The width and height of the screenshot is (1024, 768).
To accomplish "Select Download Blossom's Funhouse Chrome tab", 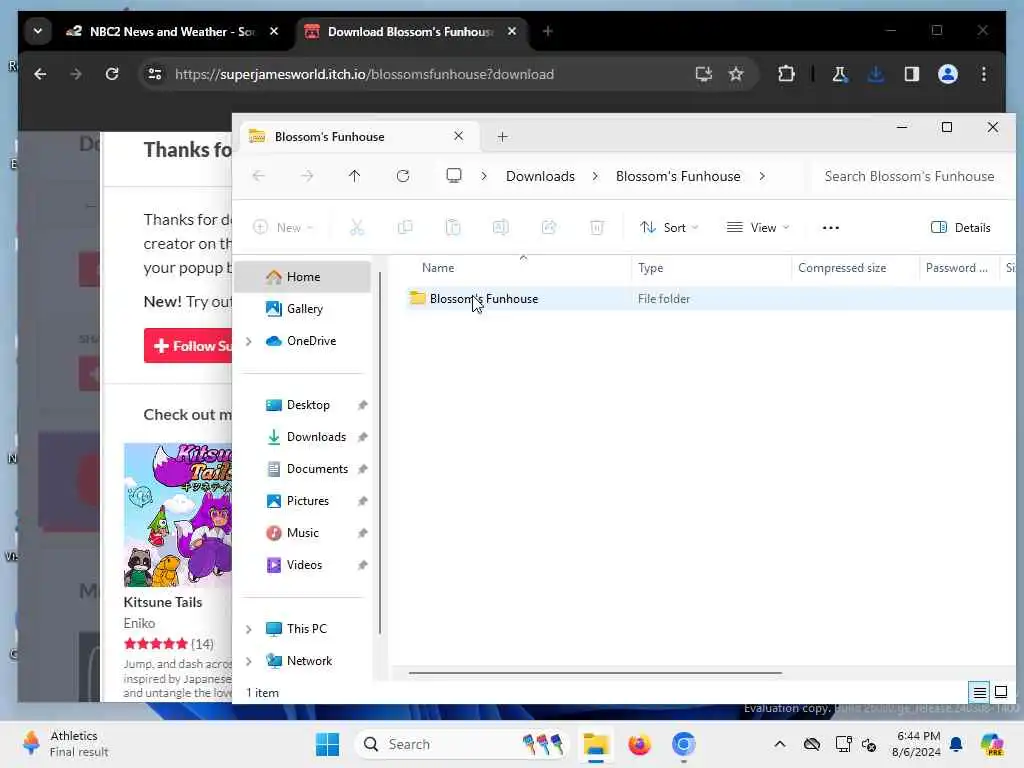I will [x=411, y=31].
